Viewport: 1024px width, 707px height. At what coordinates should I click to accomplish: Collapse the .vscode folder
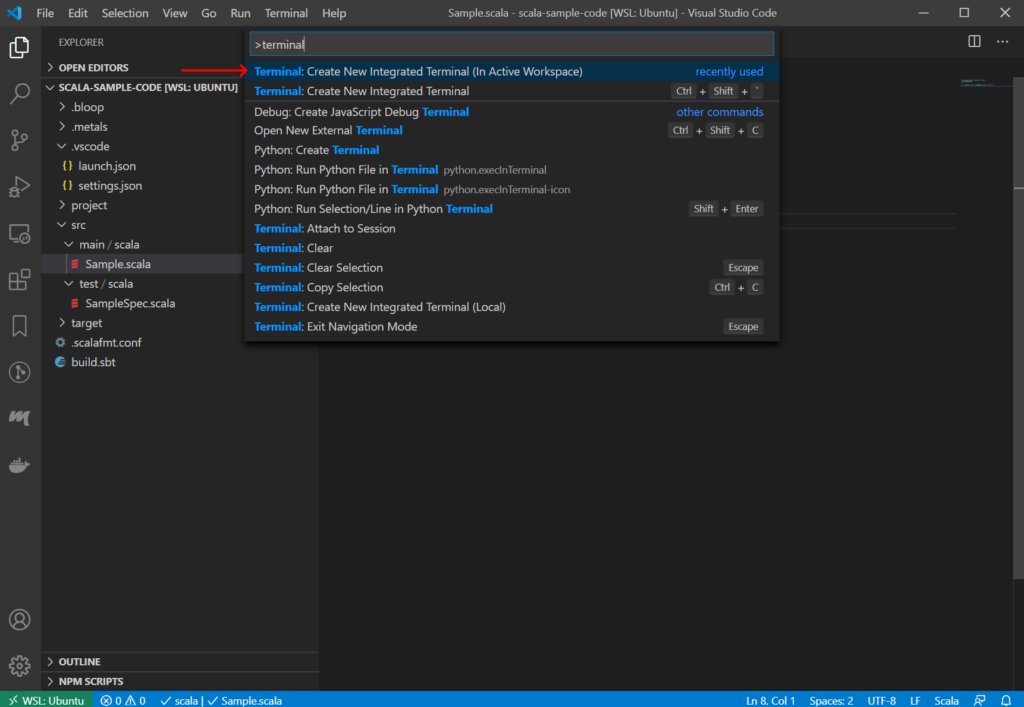pos(89,146)
